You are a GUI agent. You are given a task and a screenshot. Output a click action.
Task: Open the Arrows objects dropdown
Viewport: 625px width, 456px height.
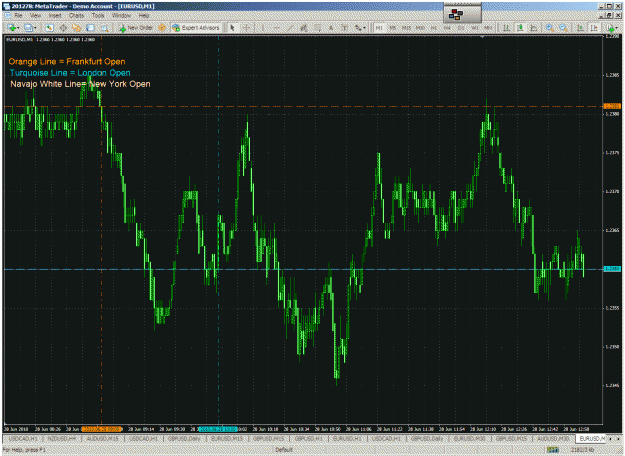click(x=360, y=28)
